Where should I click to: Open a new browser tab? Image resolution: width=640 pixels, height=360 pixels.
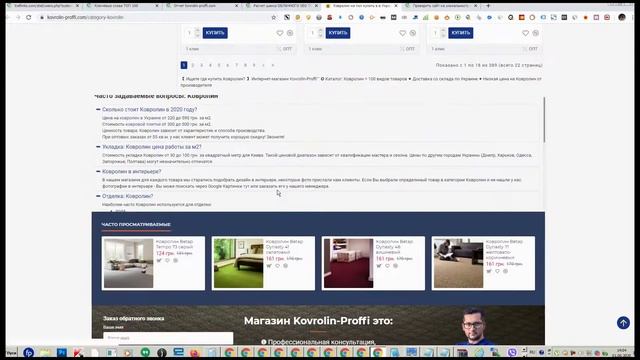click(x=488, y=6)
